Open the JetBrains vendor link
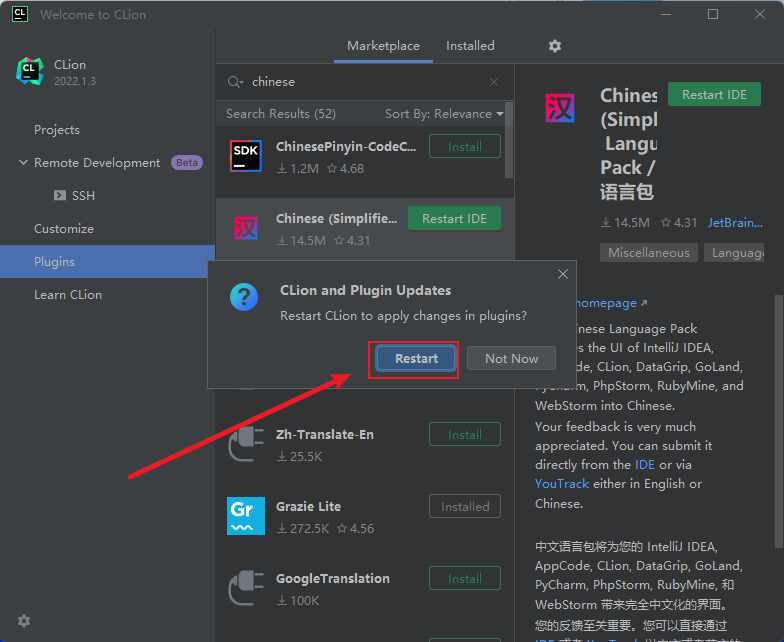 [735, 223]
